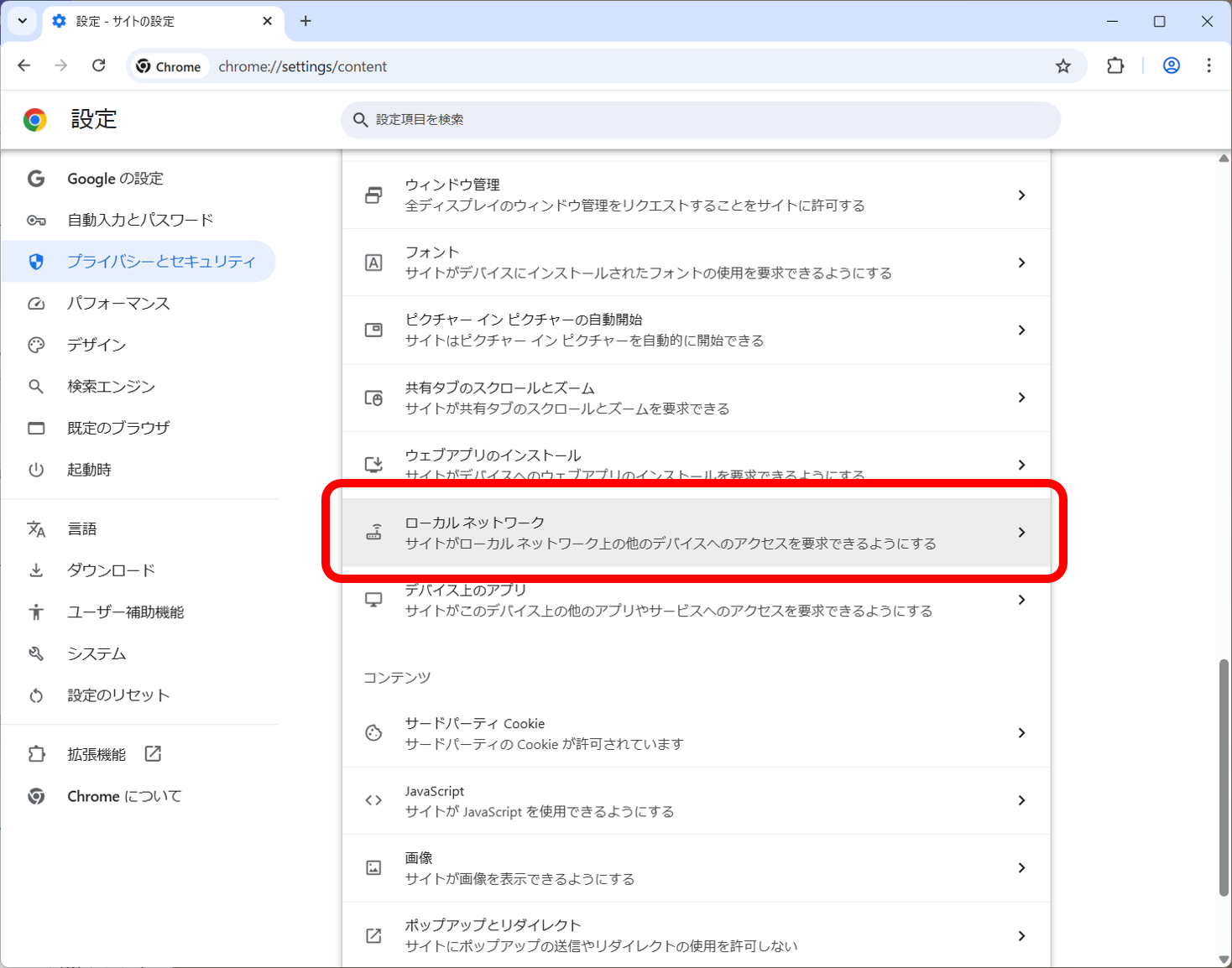Viewport: 1232px width, 968px height.
Task: Expand フォント chevron
Action: coord(1021,263)
